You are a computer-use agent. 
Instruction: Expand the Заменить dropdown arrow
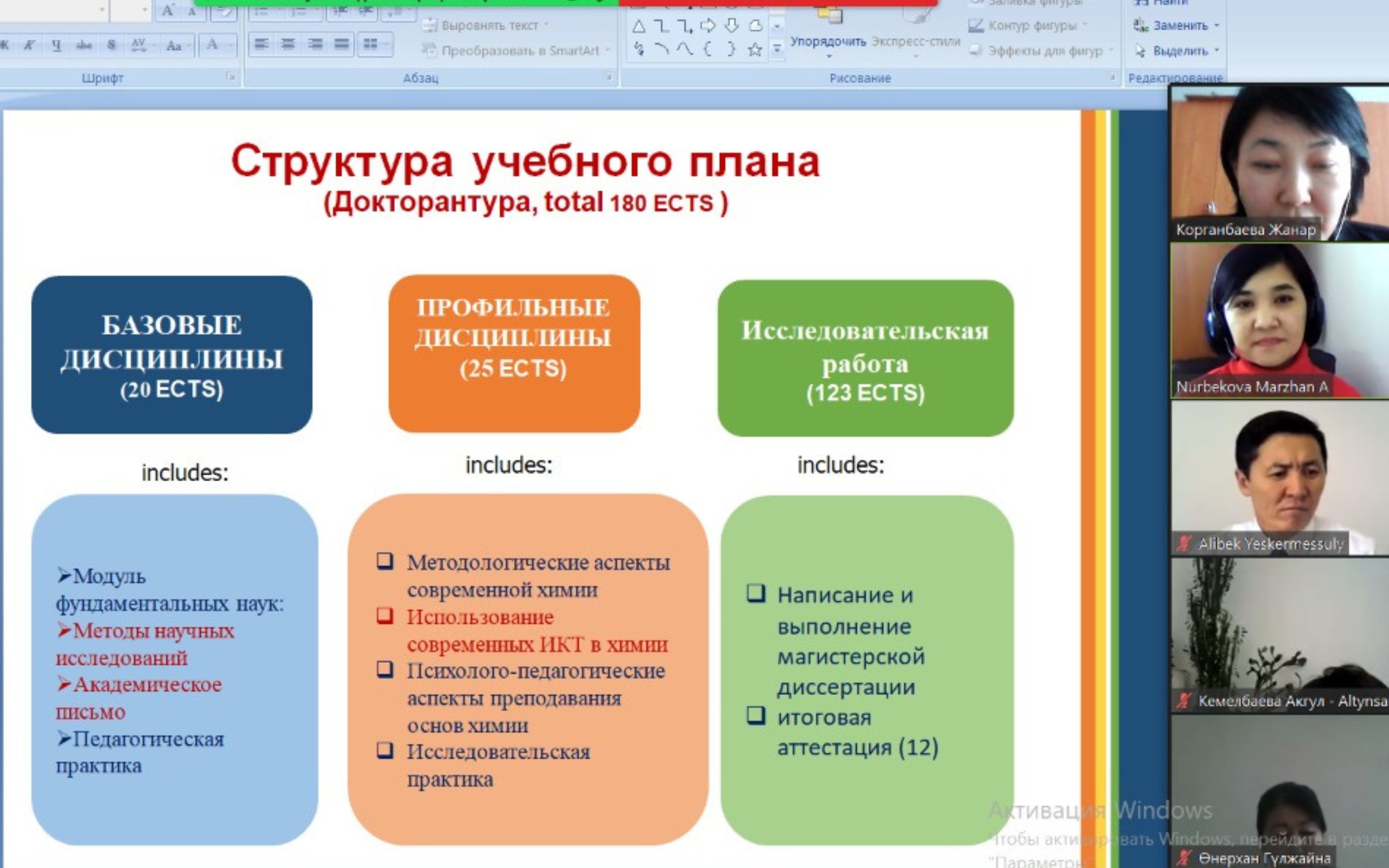pos(1216,26)
